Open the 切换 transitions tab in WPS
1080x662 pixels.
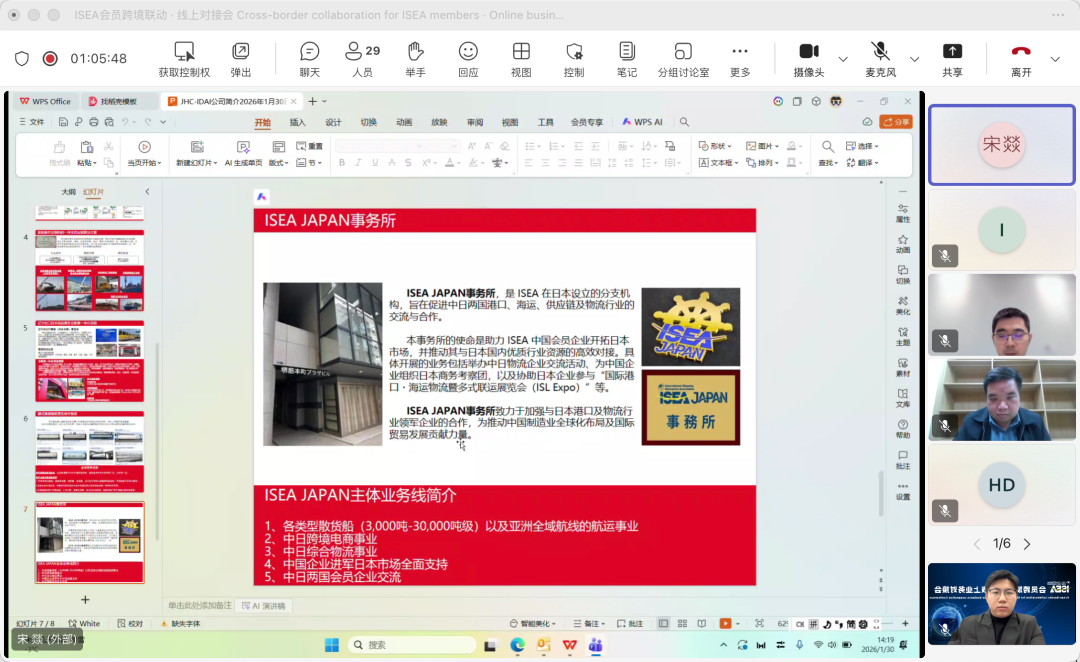368,122
